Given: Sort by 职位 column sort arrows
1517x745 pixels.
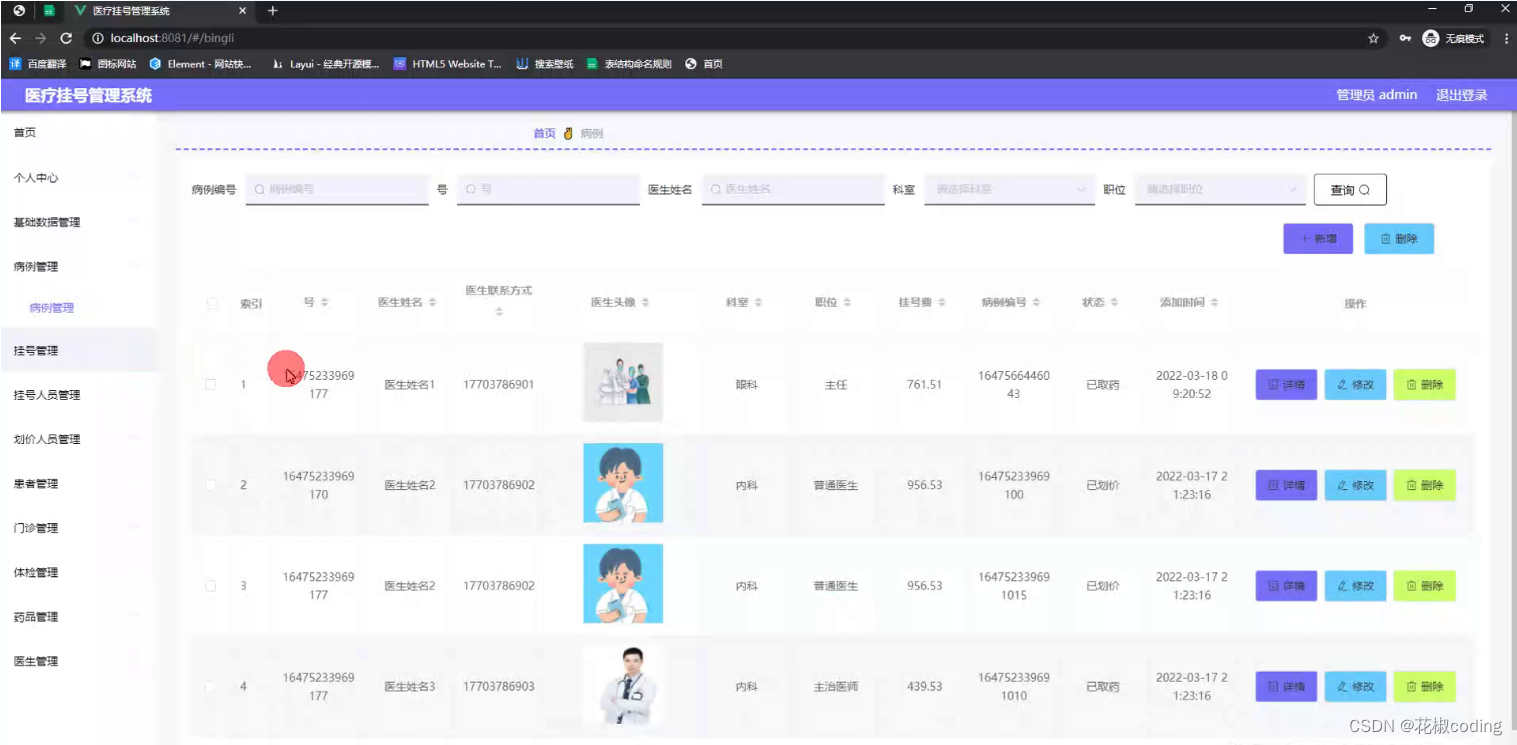Looking at the screenshot, I should [847, 302].
